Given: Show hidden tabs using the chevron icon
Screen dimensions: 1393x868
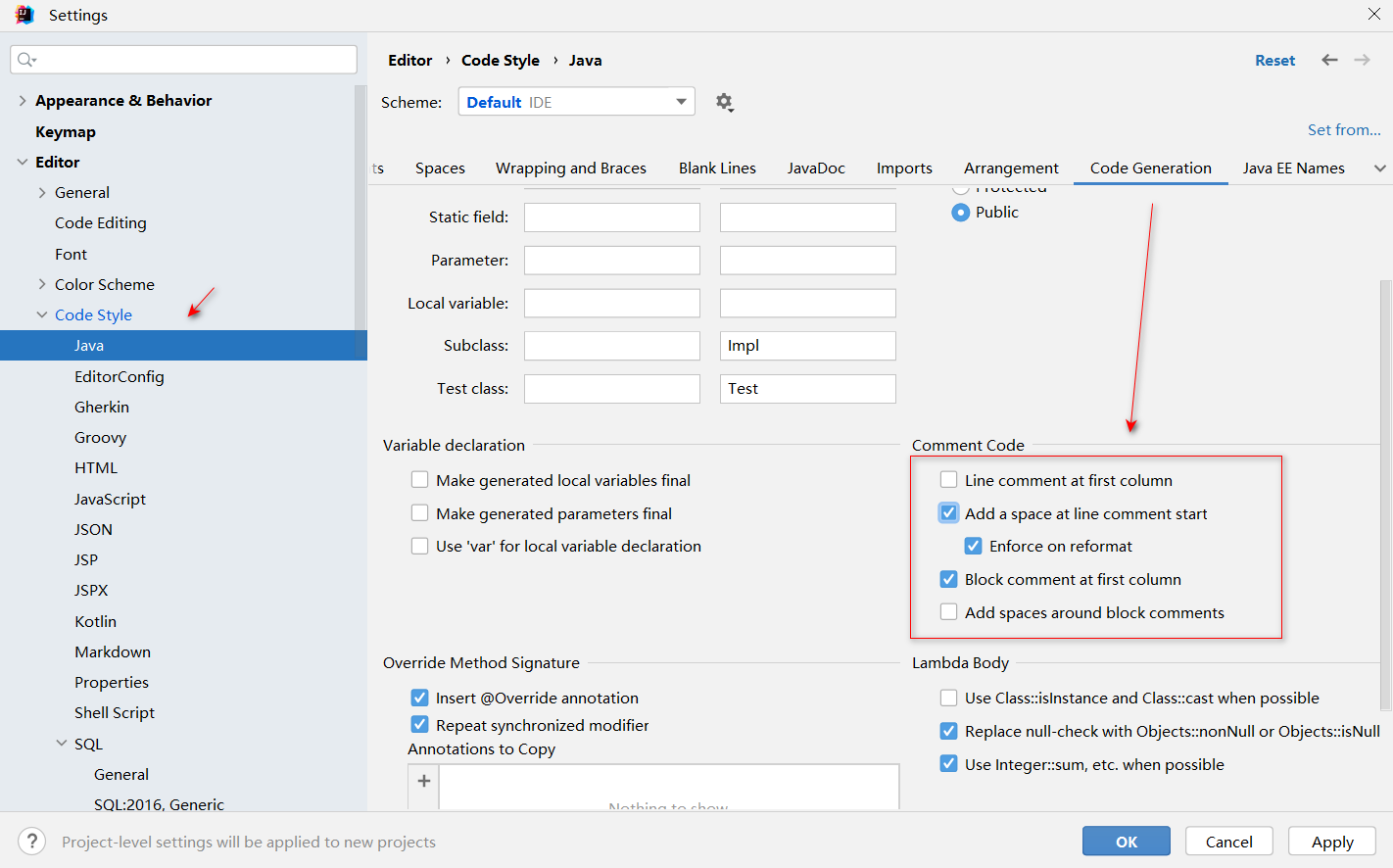Looking at the screenshot, I should (x=1379, y=169).
